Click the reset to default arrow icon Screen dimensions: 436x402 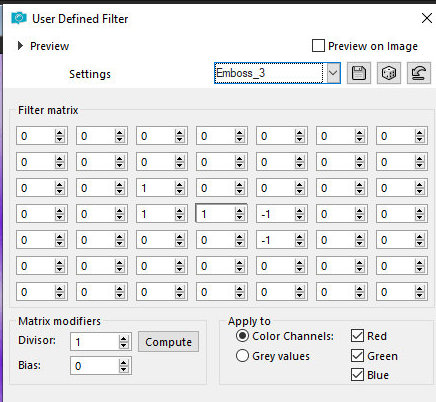(419, 73)
